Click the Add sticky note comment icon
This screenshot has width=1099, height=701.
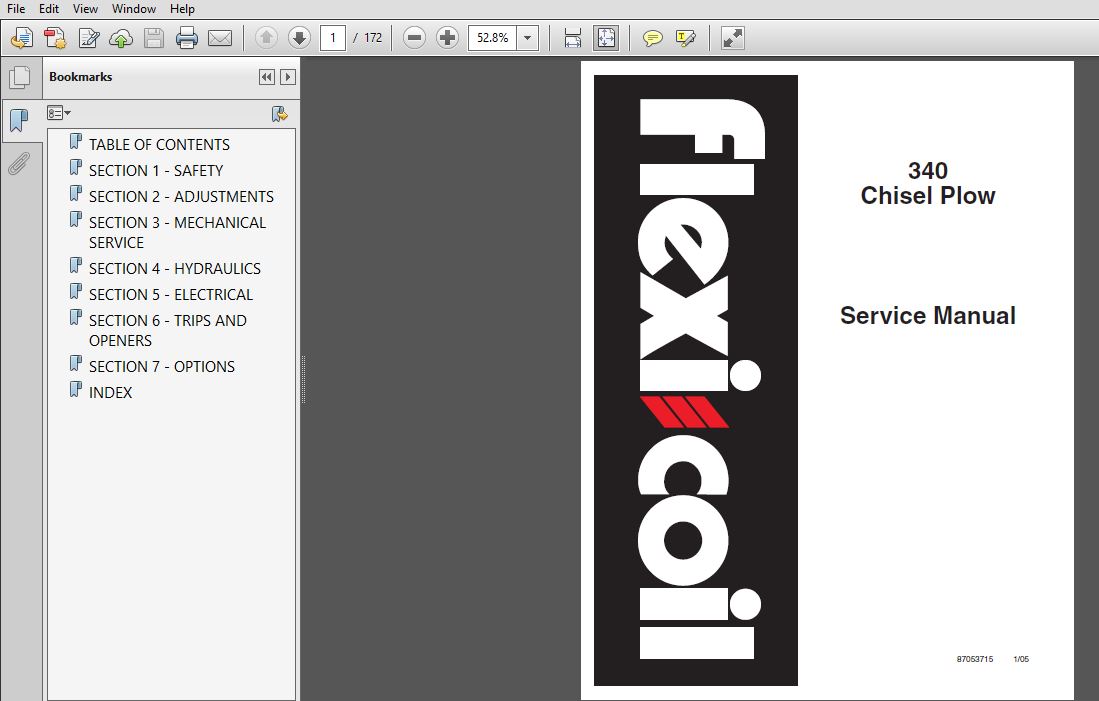point(653,38)
